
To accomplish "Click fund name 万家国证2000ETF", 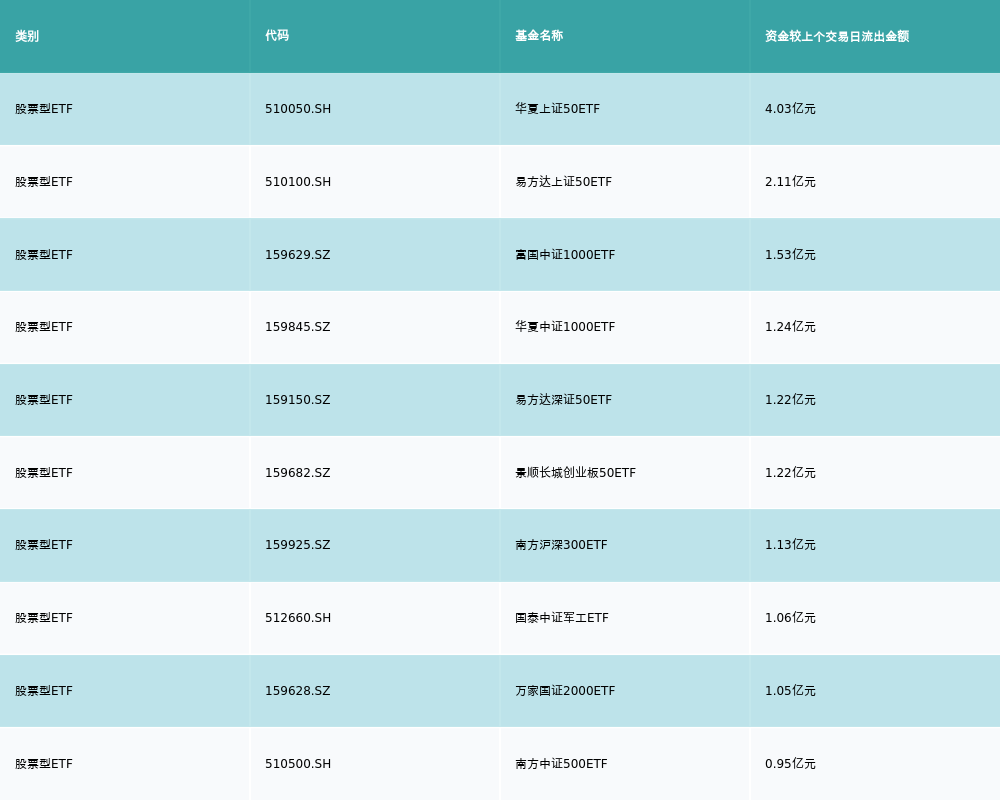I will click(565, 691).
